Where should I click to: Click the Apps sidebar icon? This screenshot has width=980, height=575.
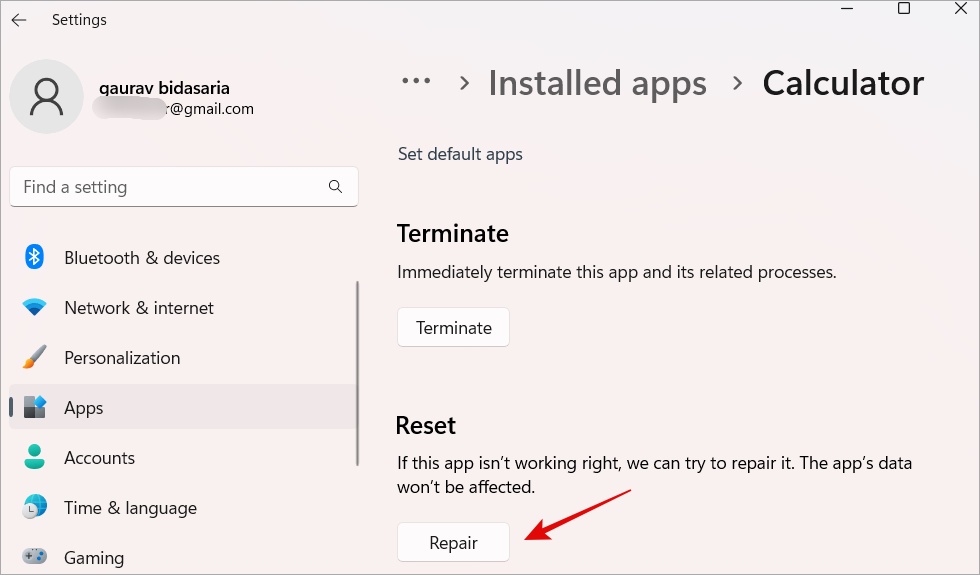tap(35, 408)
